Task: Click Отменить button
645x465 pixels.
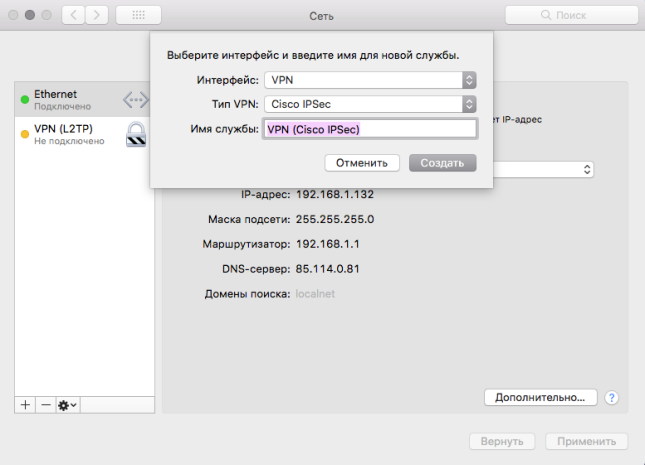Action: [362, 163]
